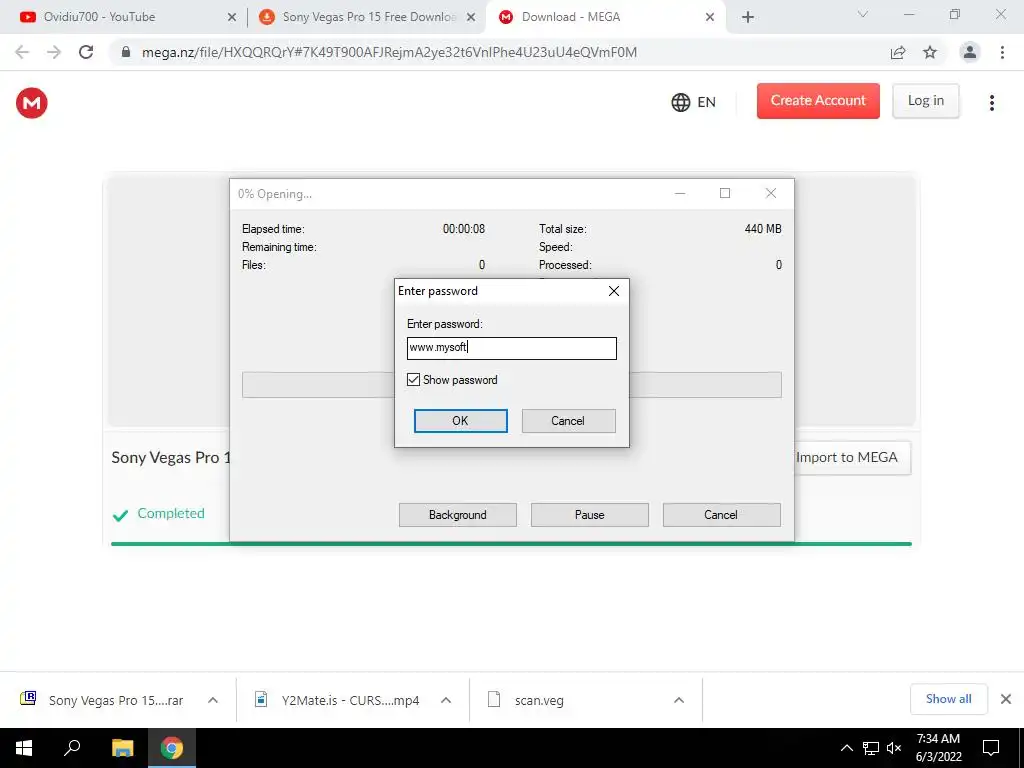Open notification center icon

pyautogui.click(x=991, y=748)
